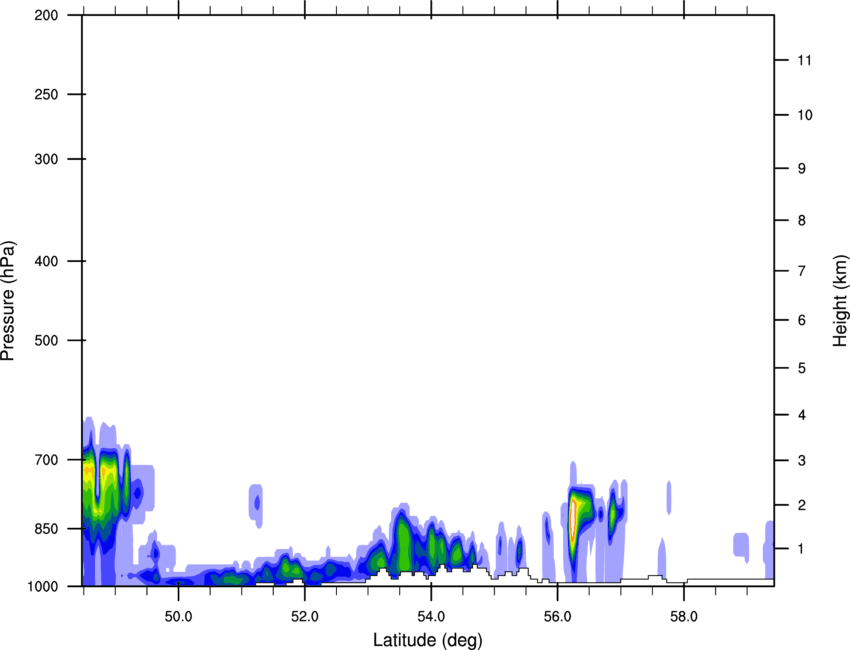Click the 400 pressure axis label
The width and height of the screenshot is (850, 650).
46,261
